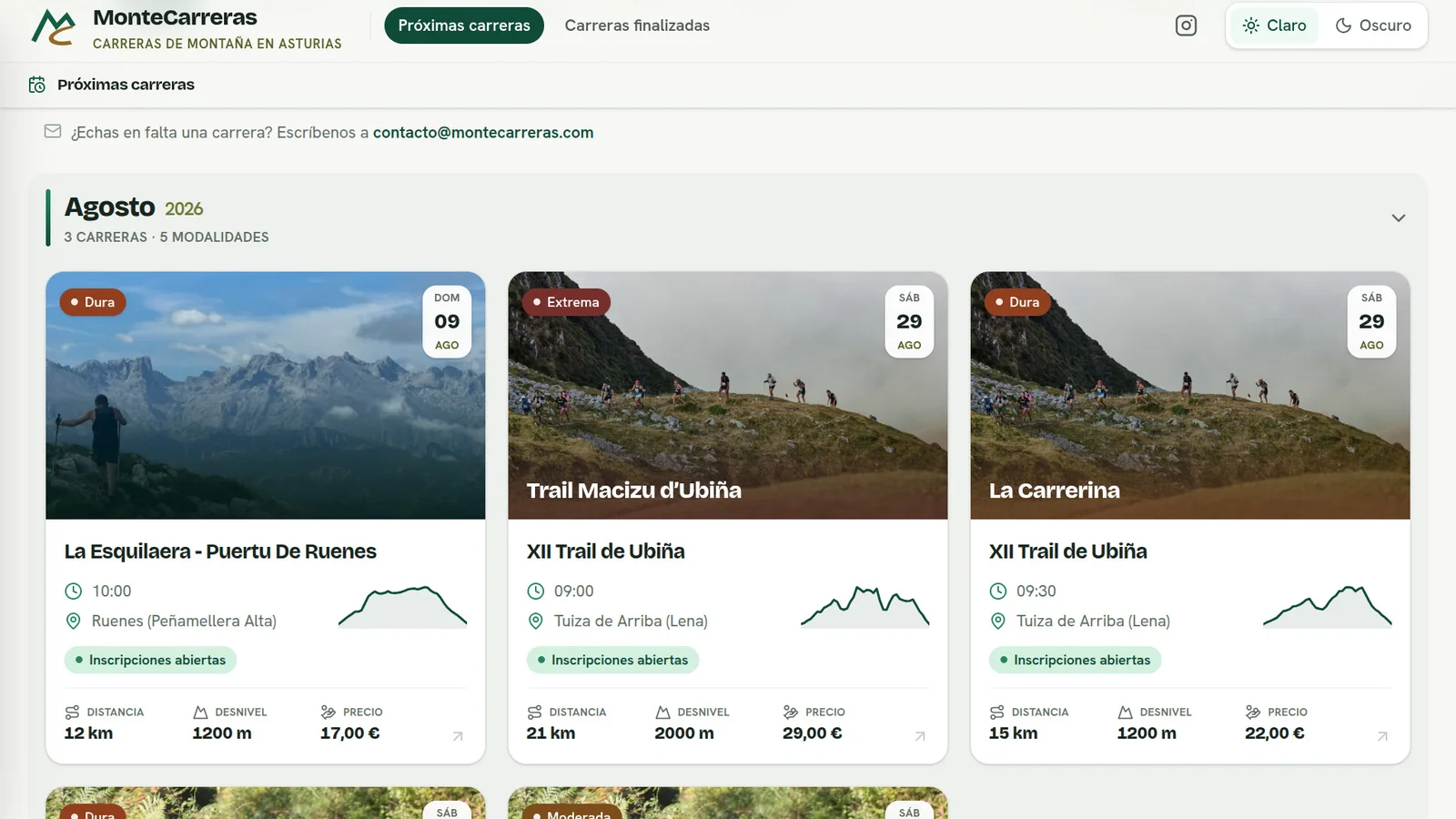
Task: Click Inscripciones abiertas on La Carrerina card
Action: [x=1075, y=660]
